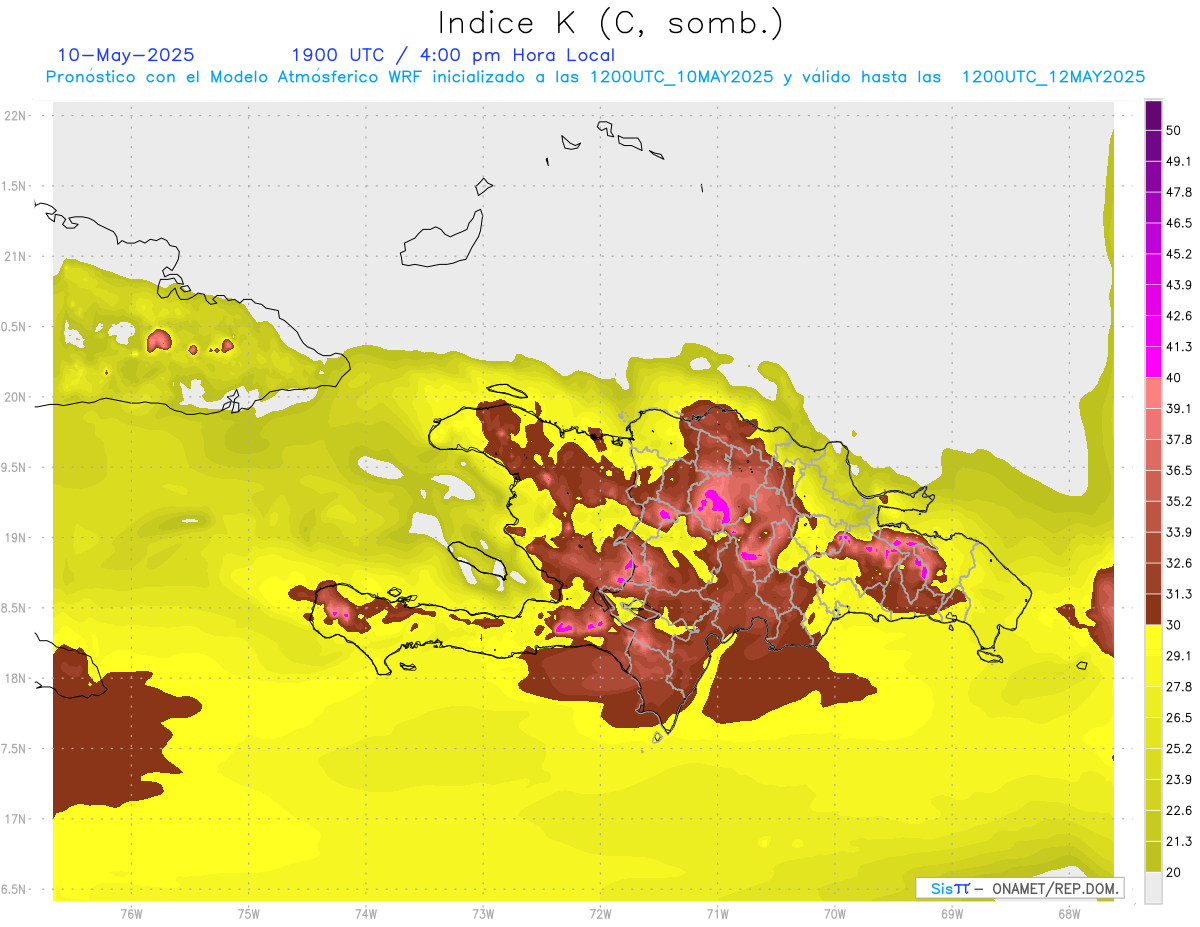1200x927 pixels.
Task: Click the "22.6" color scale value
Action: pyautogui.click(x=1179, y=811)
